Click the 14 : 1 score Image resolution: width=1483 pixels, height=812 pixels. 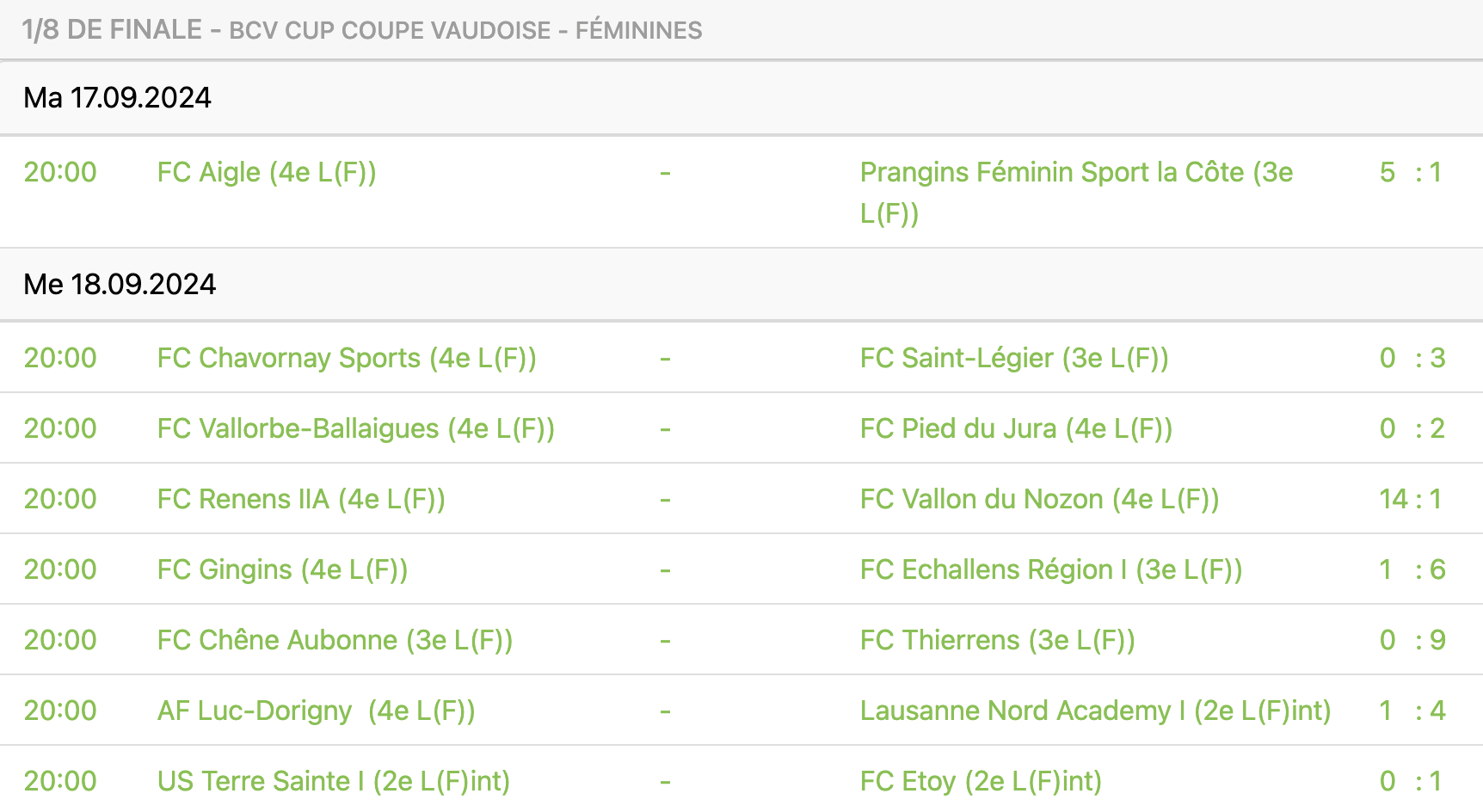[x=1411, y=499]
